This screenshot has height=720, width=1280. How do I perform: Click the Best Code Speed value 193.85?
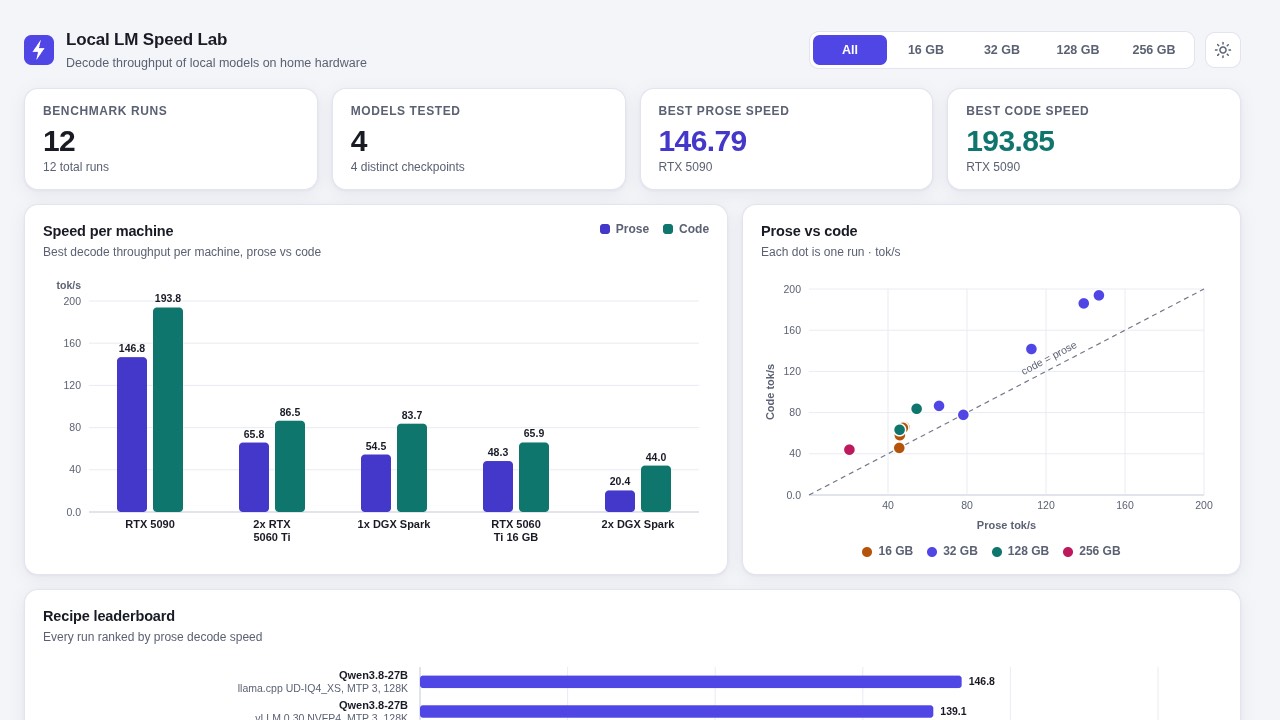pyautogui.click(x=1010, y=141)
